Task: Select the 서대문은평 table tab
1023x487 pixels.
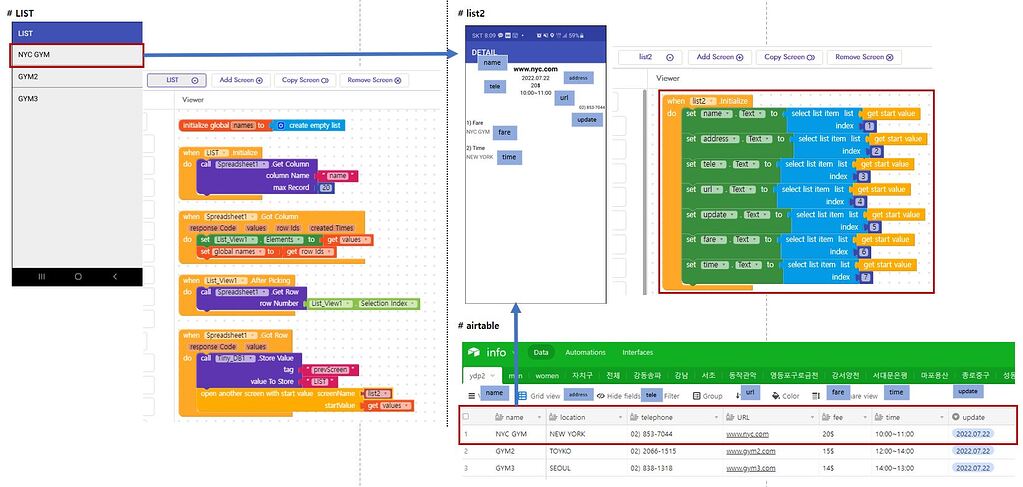Action: point(889,376)
